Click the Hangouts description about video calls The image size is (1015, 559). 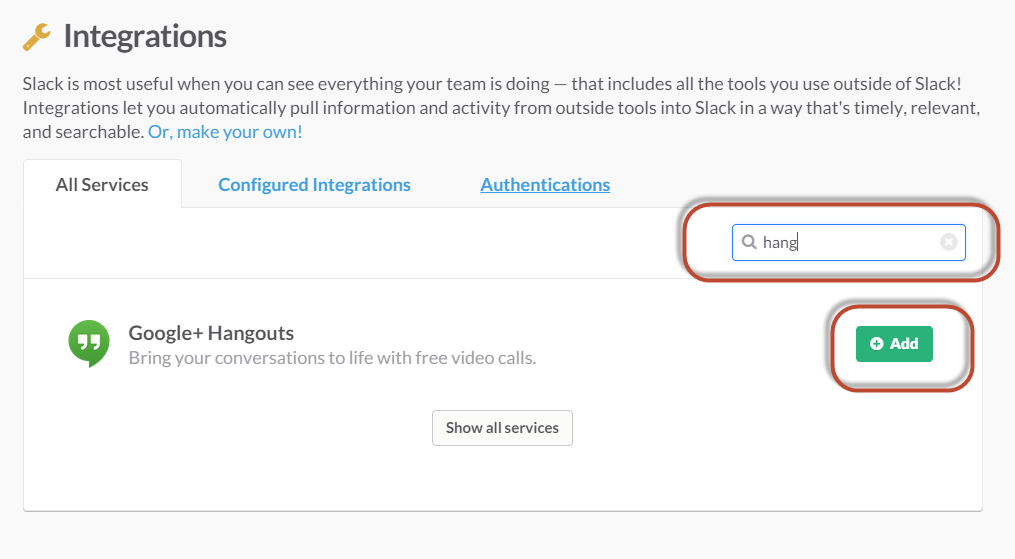(x=332, y=357)
